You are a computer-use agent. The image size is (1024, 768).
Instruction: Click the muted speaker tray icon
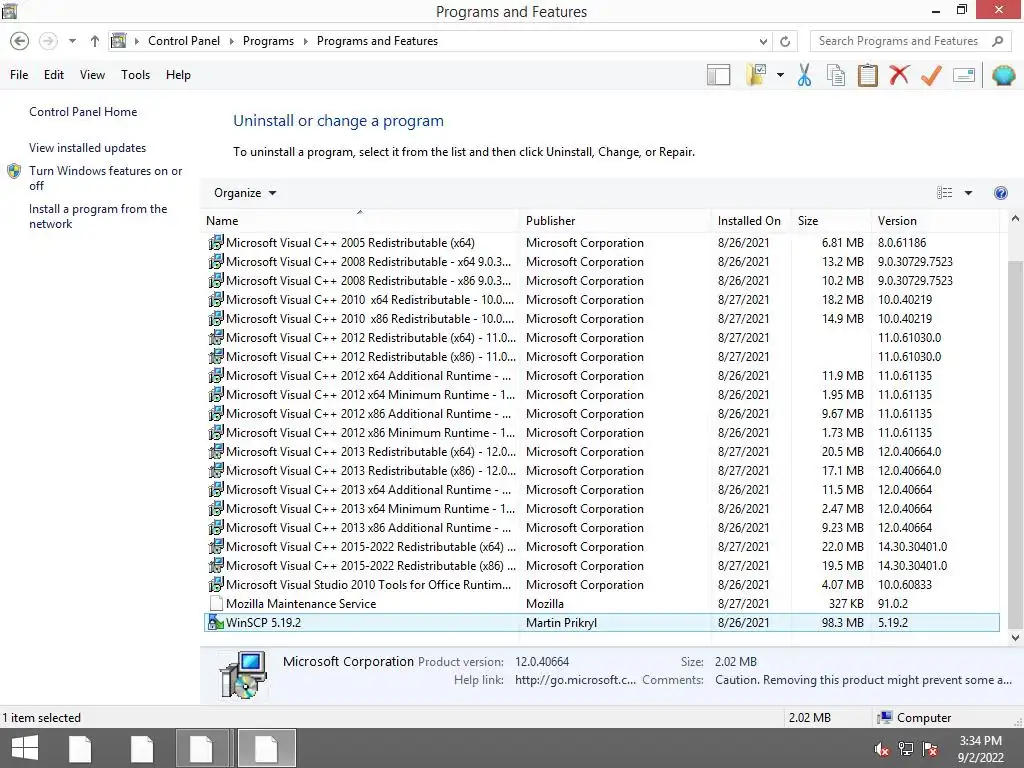pyautogui.click(x=881, y=749)
